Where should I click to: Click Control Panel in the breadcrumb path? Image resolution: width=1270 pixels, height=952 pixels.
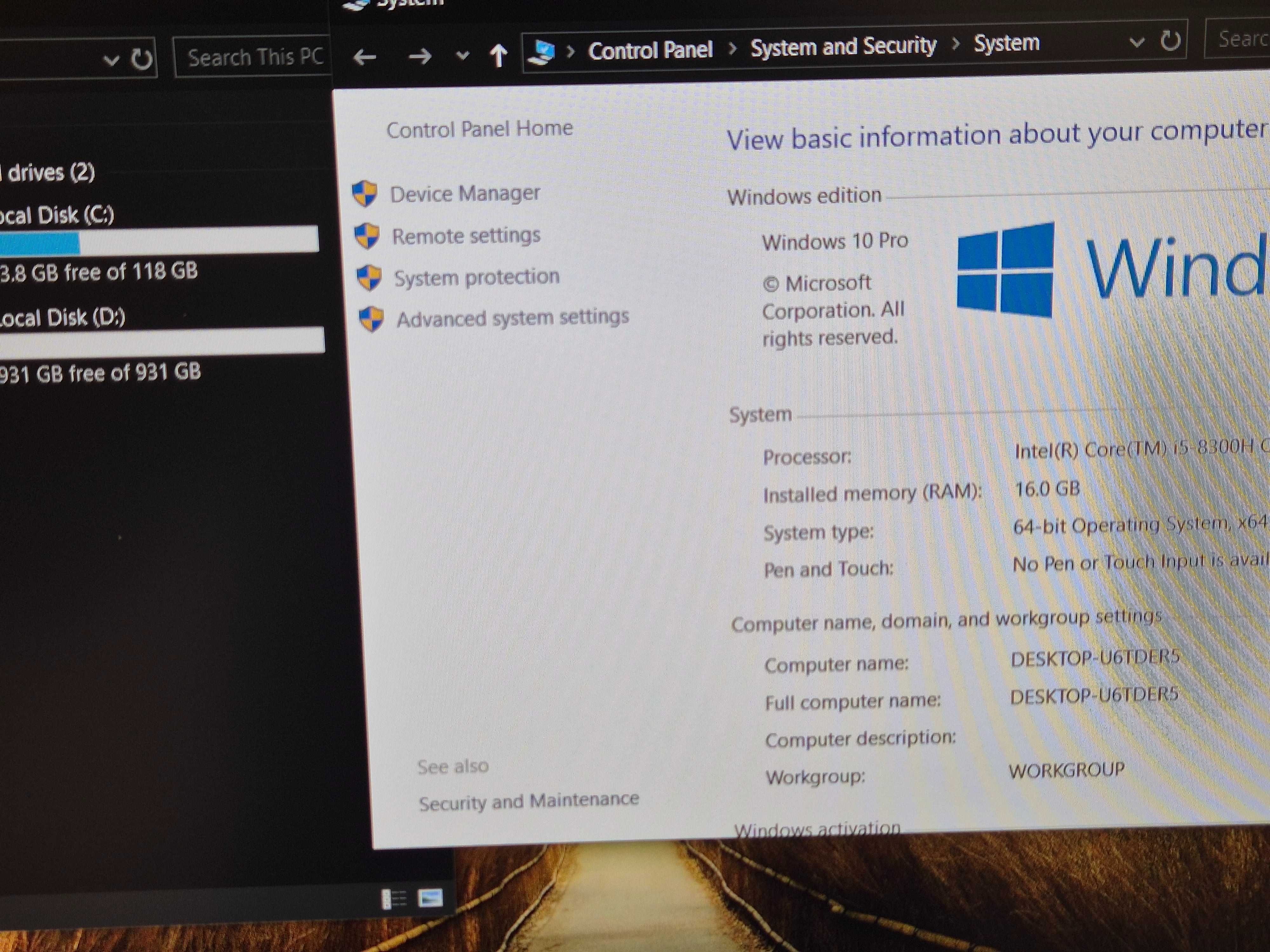click(x=650, y=50)
